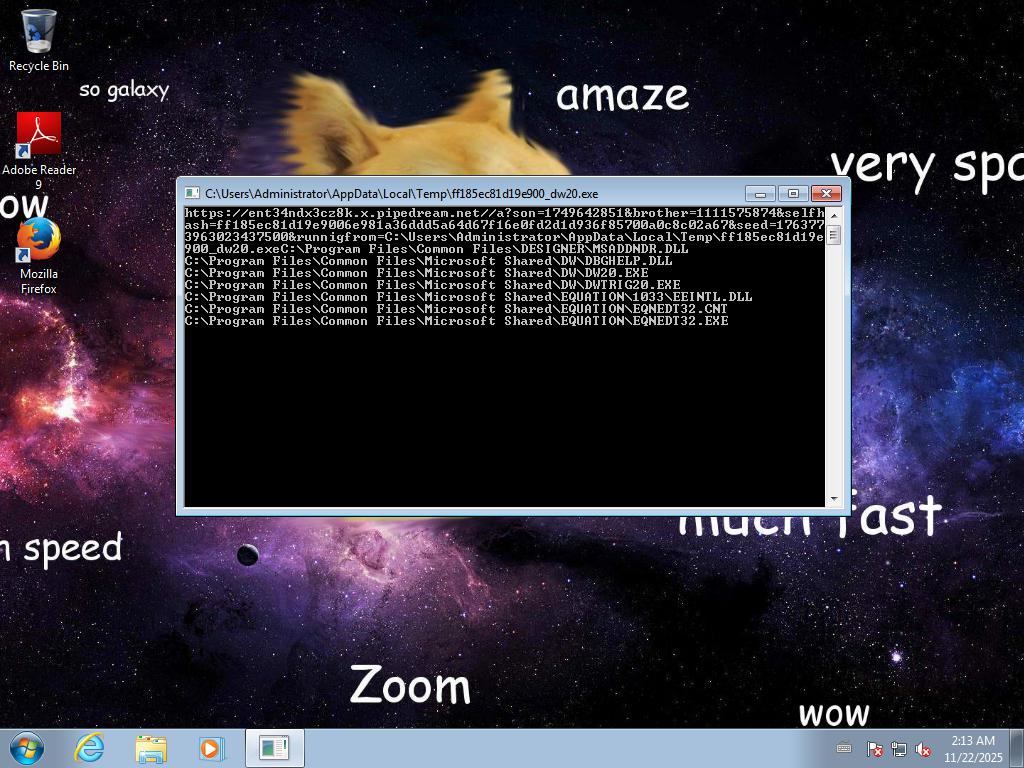The height and width of the screenshot is (768, 1024).
Task: Open the clock showing 2:13 AM
Action: [972, 748]
